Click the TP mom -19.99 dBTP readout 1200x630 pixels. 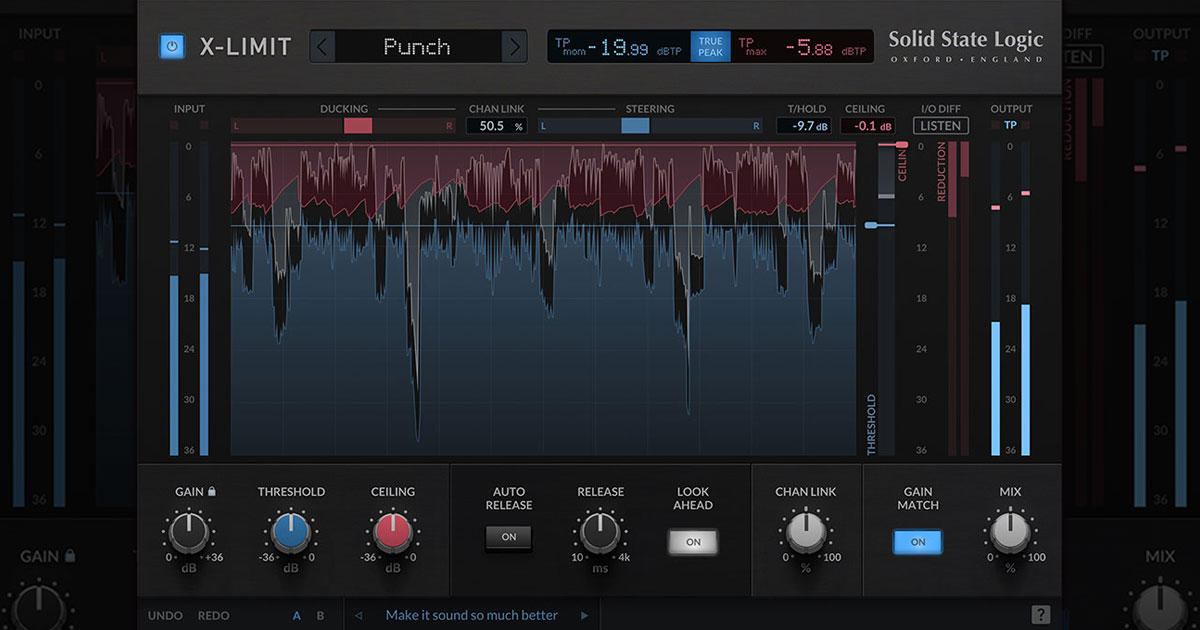[x=619, y=47]
